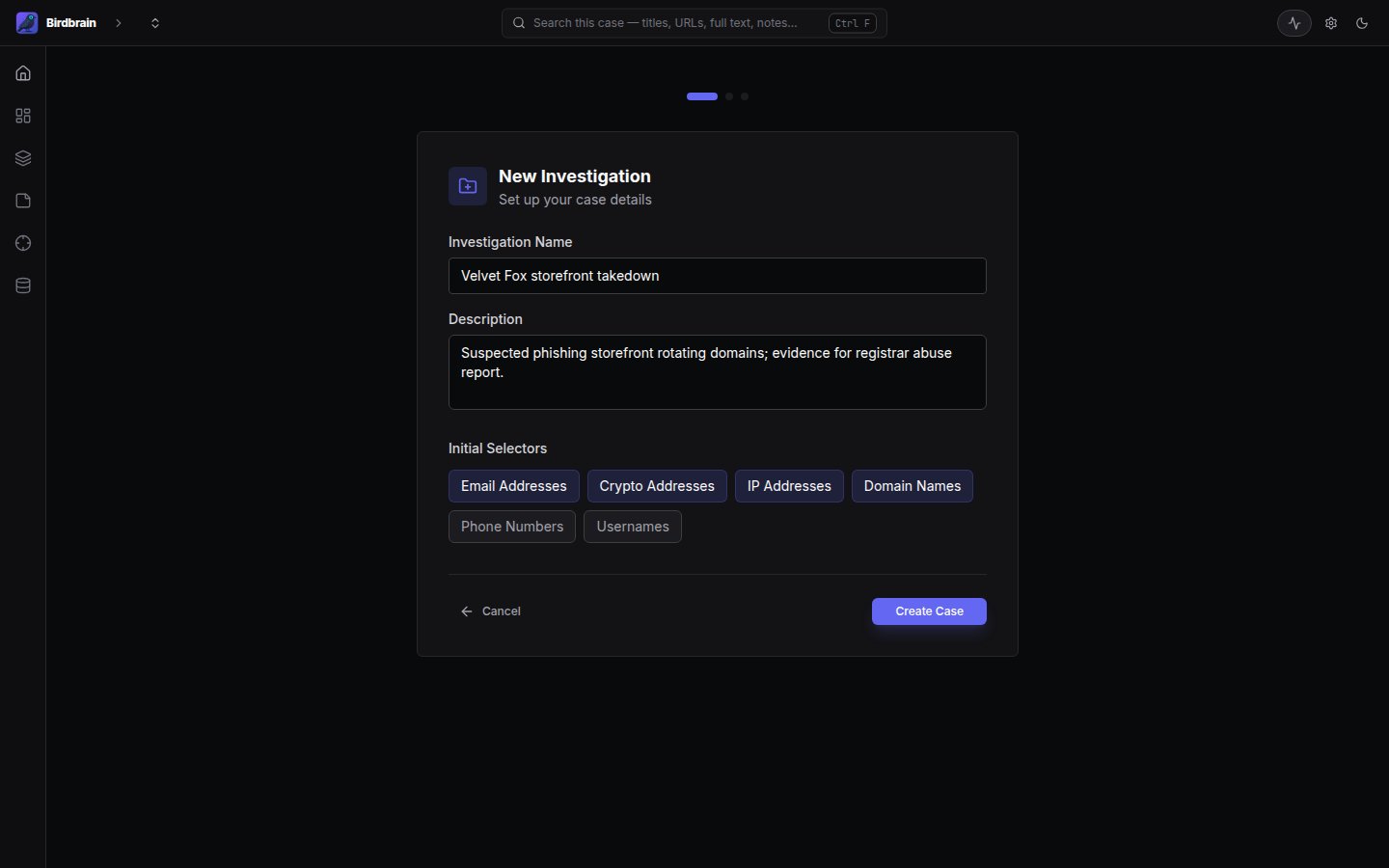The height and width of the screenshot is (868, 1389).
Task: Open the stacked layers icon in sidebar
Action: pyautogui.click(x=23, y=158)
